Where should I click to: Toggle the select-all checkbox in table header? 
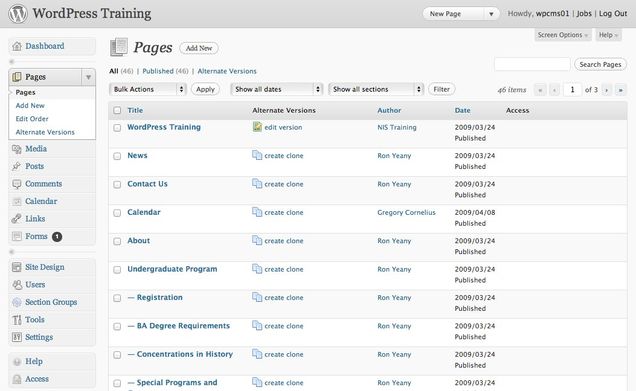point(117,110)
